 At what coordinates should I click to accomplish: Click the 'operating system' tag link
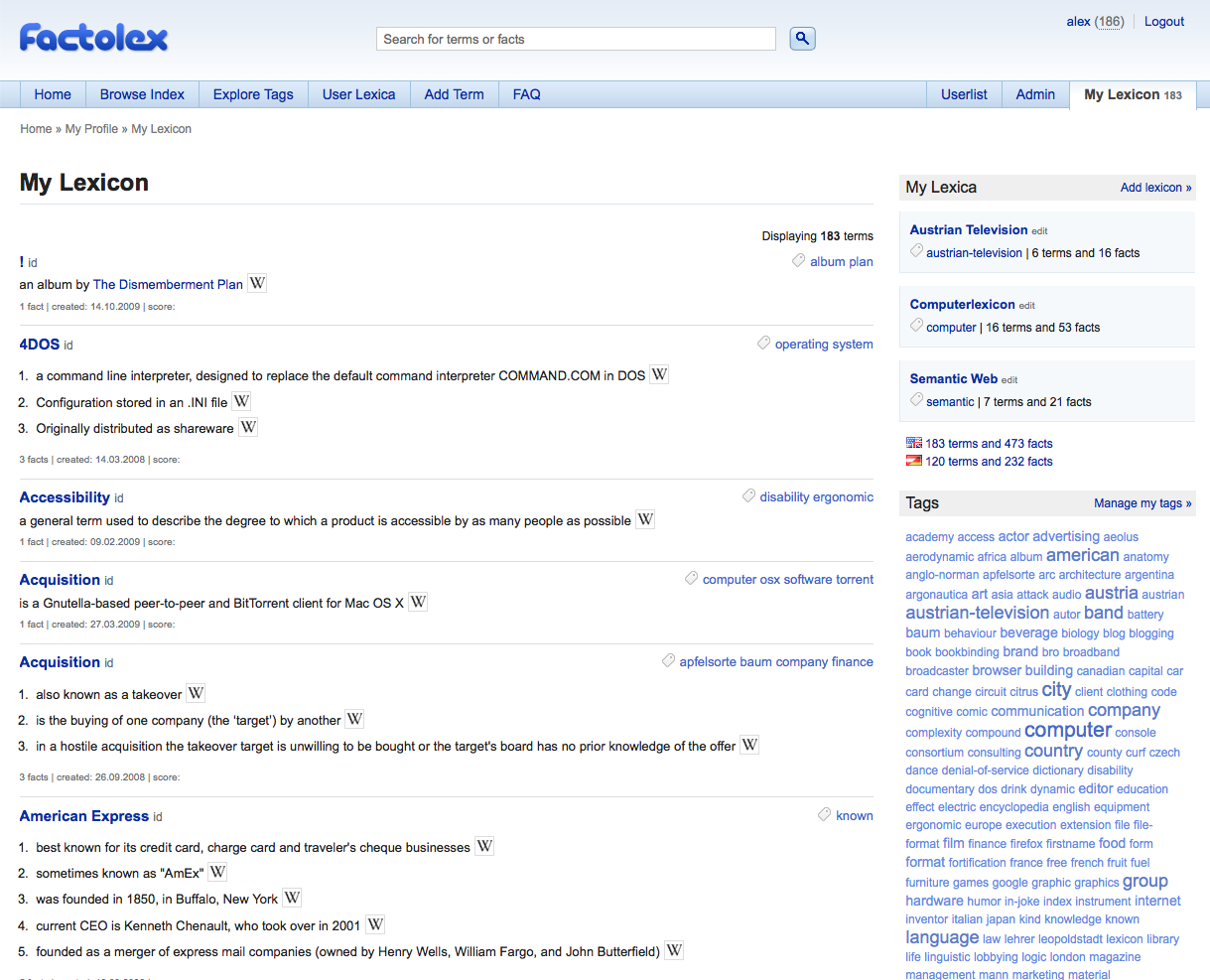pos(824,344)
